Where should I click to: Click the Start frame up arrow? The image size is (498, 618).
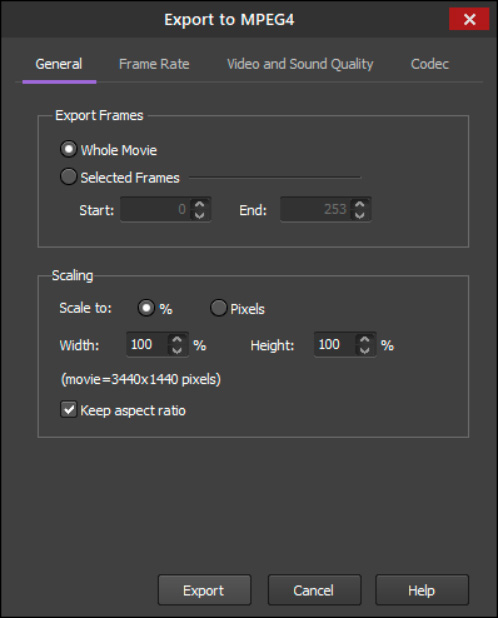tap(200, 204)
